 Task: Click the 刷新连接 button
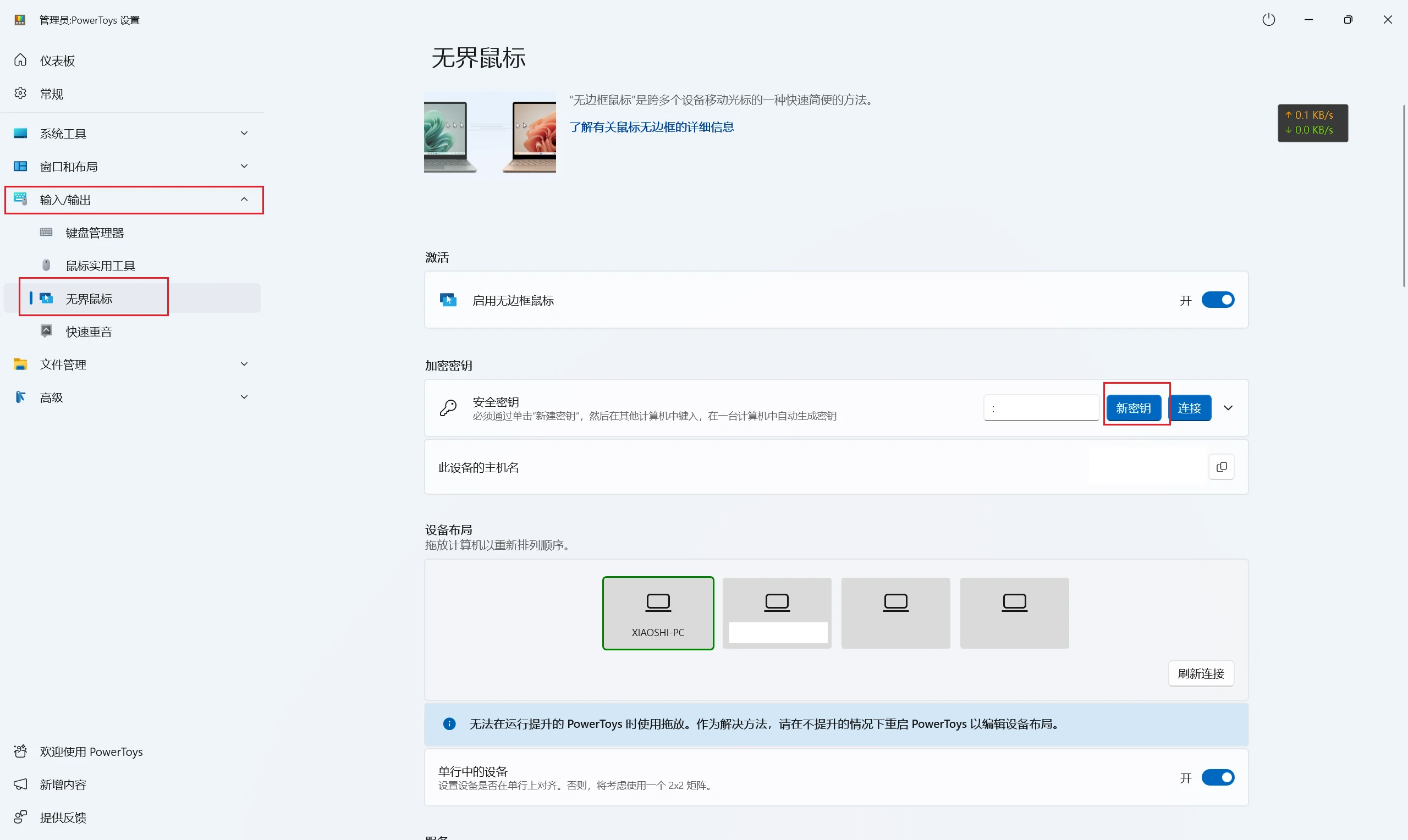pos(1201,673)
